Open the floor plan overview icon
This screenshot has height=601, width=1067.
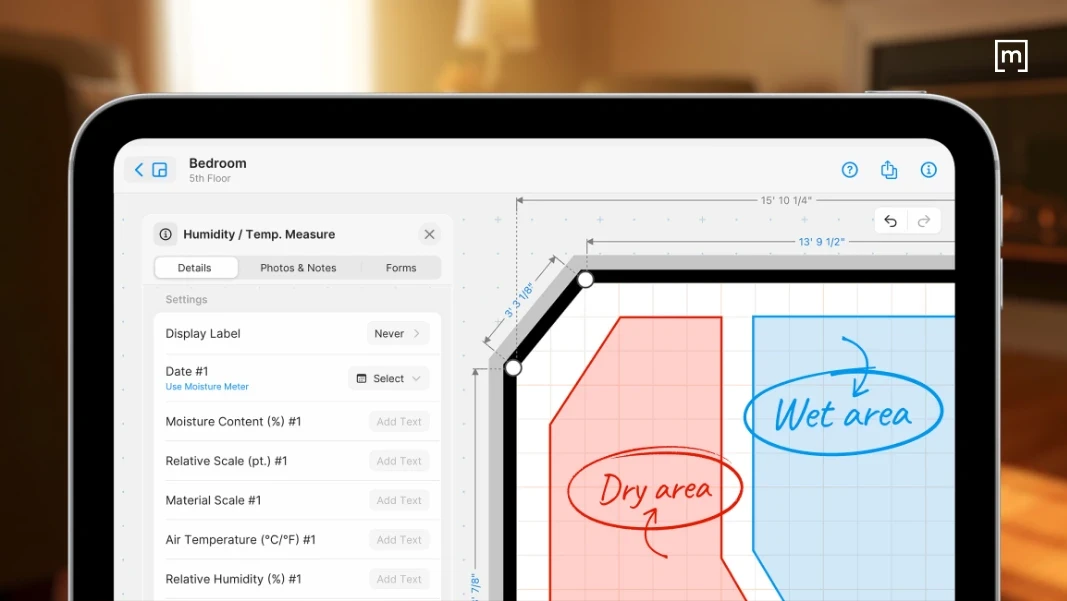[160, 169]
